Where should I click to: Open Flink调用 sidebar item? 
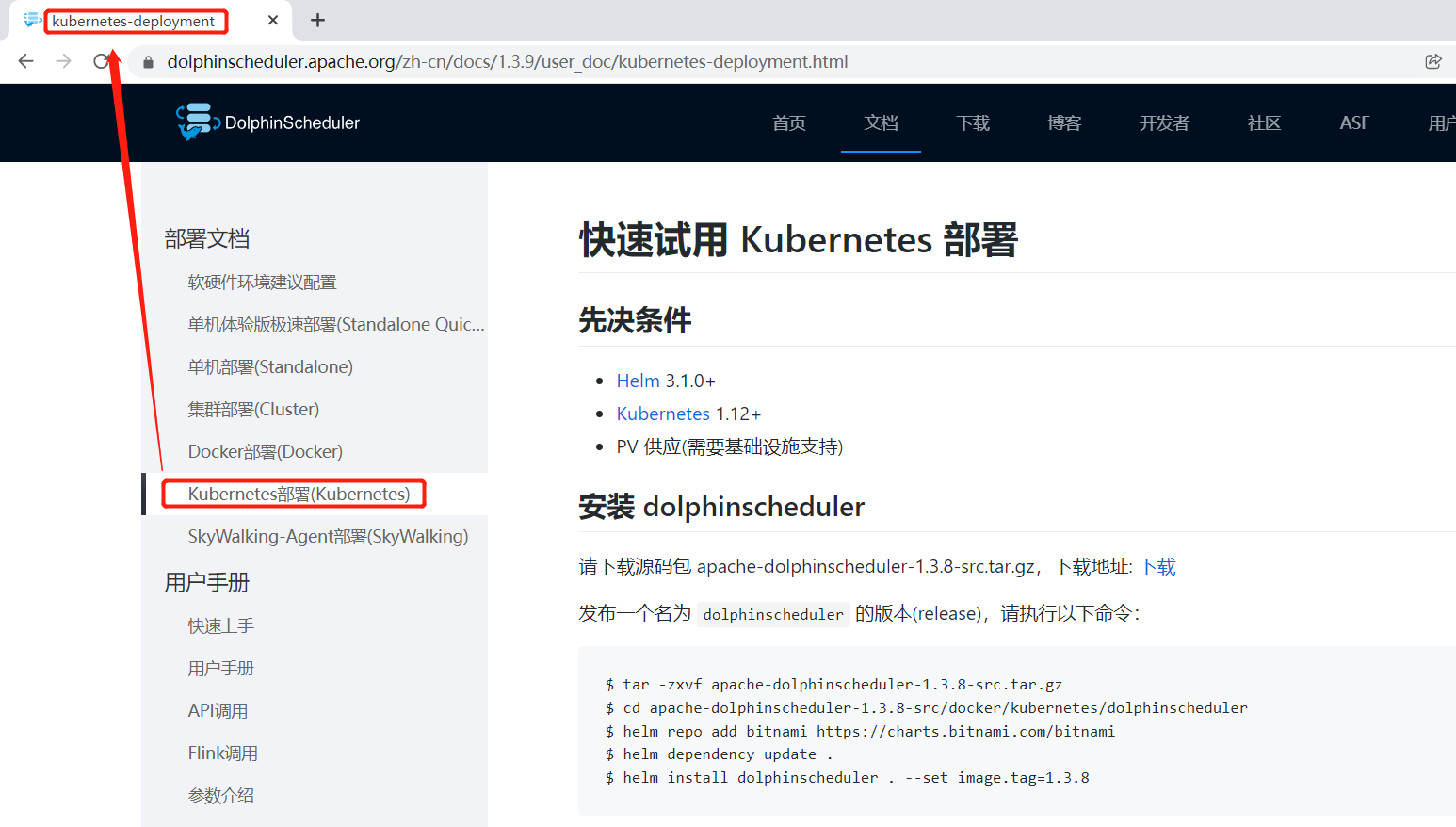[222, 754]
